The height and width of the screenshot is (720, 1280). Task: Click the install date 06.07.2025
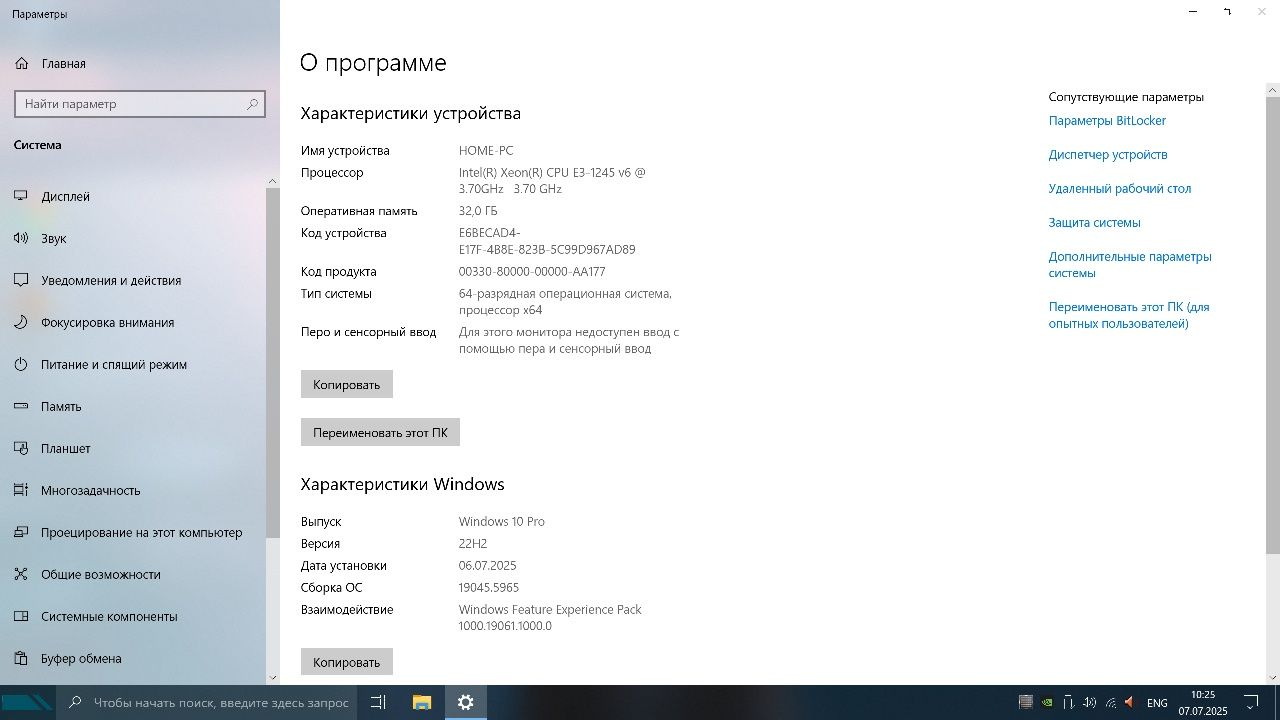click(x=488, y=566)
